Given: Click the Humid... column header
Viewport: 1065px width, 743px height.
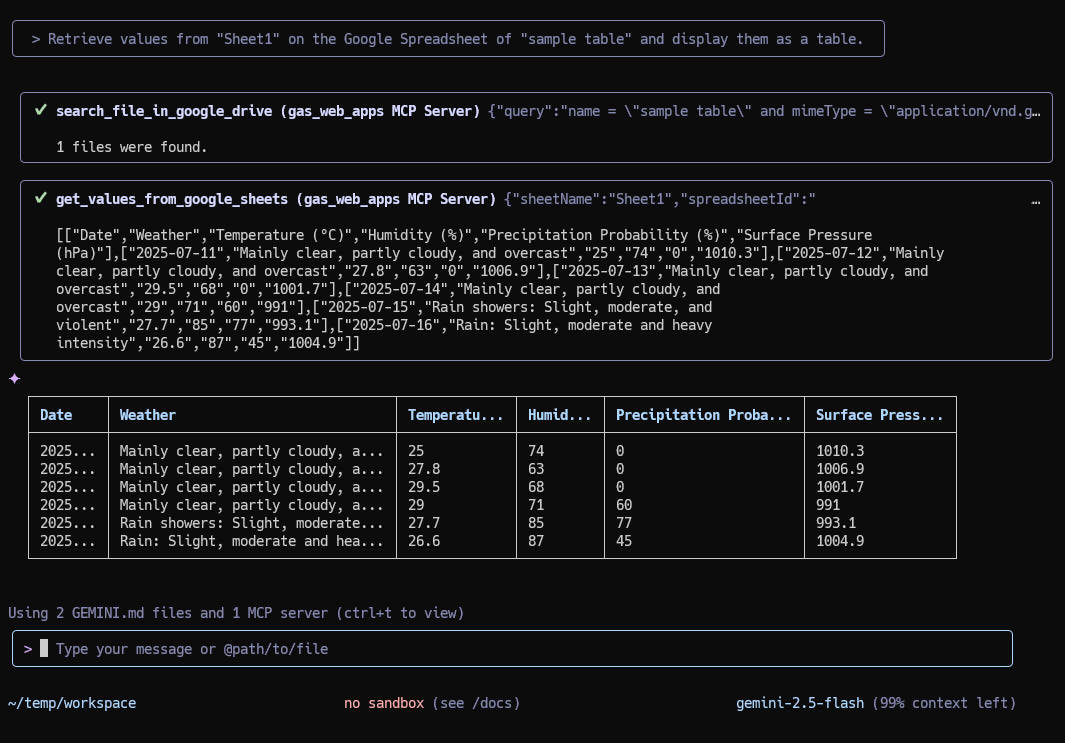Looking at the screenshot, I should tap(560, 415).
